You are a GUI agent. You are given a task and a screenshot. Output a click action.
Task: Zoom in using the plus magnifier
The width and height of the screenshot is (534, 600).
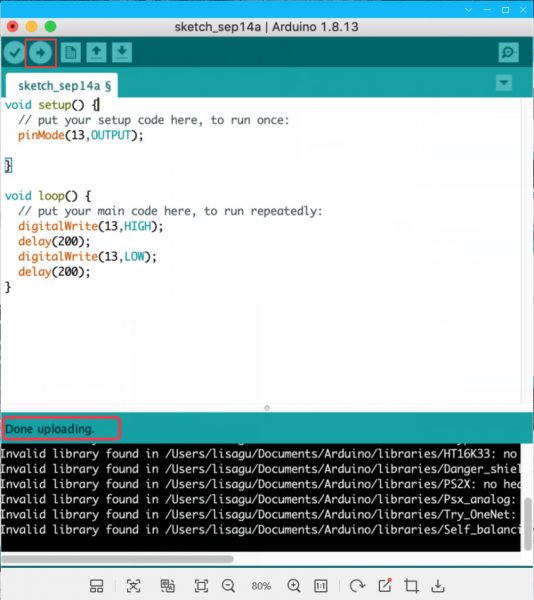(x=294, y=586)
